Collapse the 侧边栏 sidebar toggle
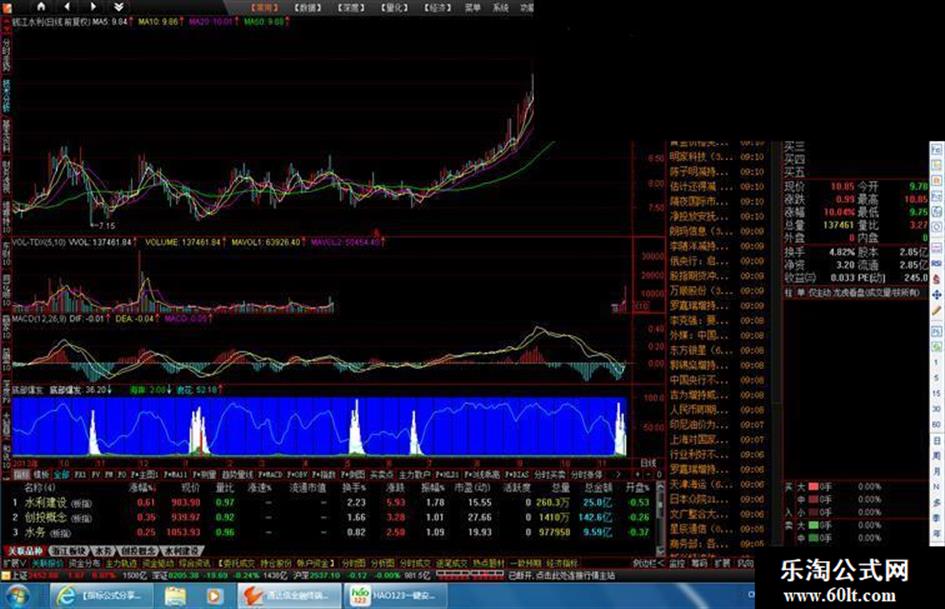The height and width of the screenshot is (609, 945). (x=648, y=563)
